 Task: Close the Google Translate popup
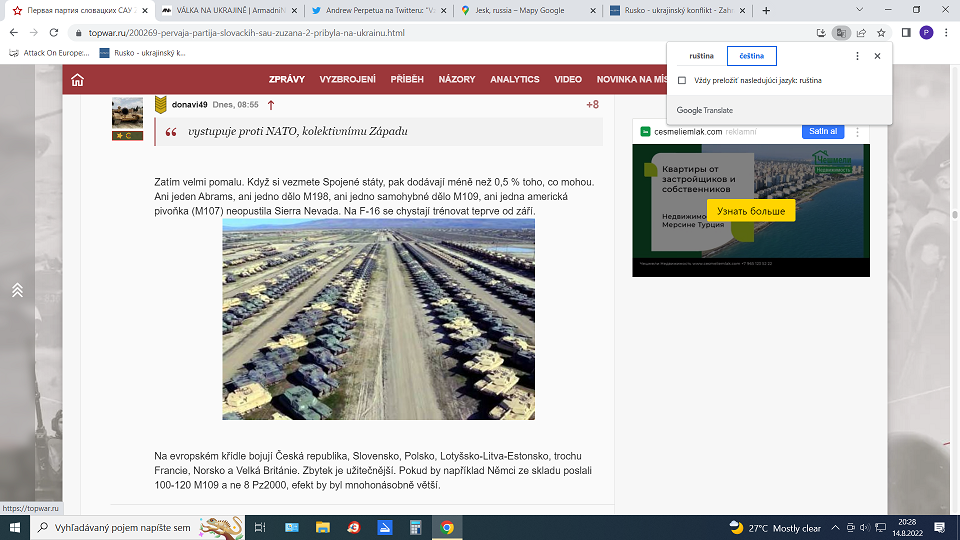[x=877, y=56]
